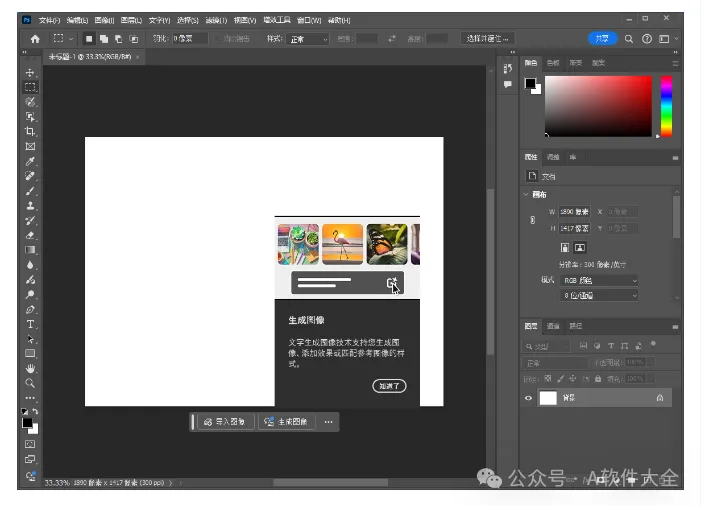Screen dimensions: 701x506
Task: Click the 生成图像 generate image button
Action: pos(287,422)
